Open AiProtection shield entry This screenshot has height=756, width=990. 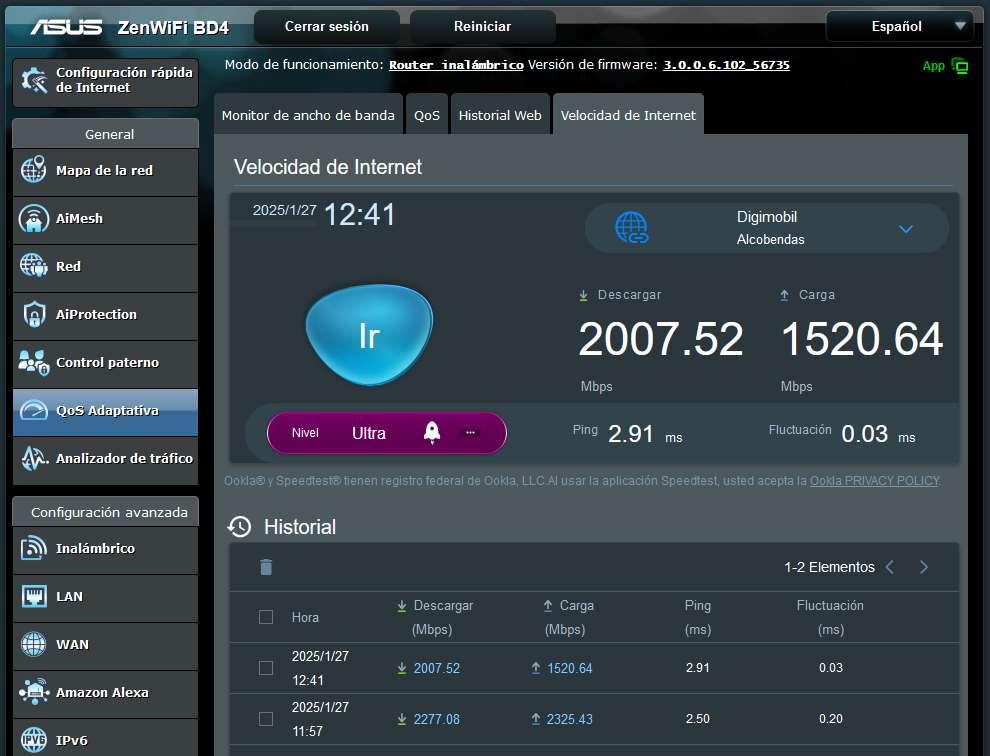tap(105, 315)
